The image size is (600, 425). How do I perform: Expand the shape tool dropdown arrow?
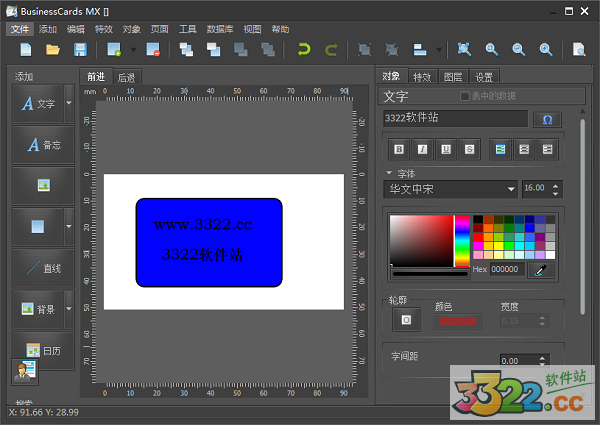click(69, 226)
